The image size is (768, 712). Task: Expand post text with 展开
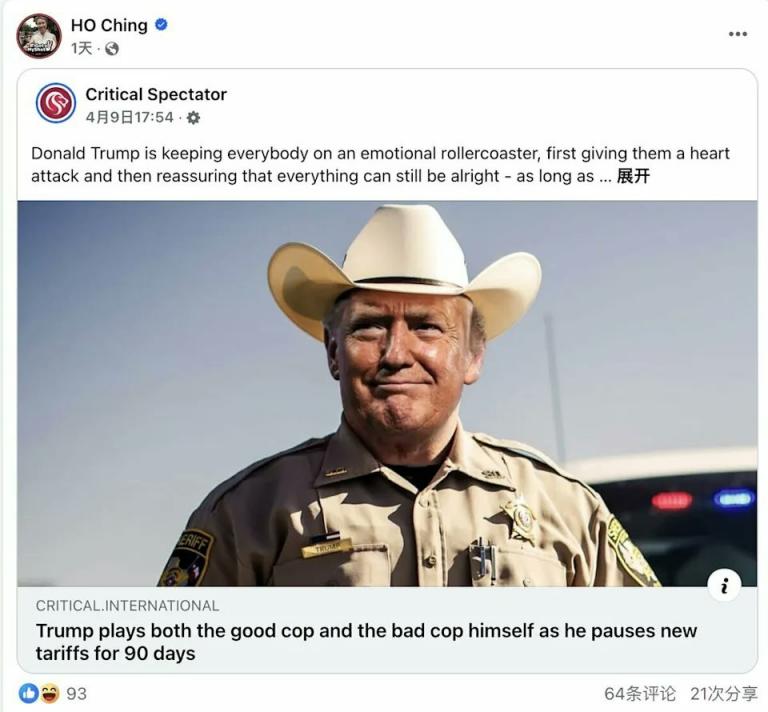[633, 176]
